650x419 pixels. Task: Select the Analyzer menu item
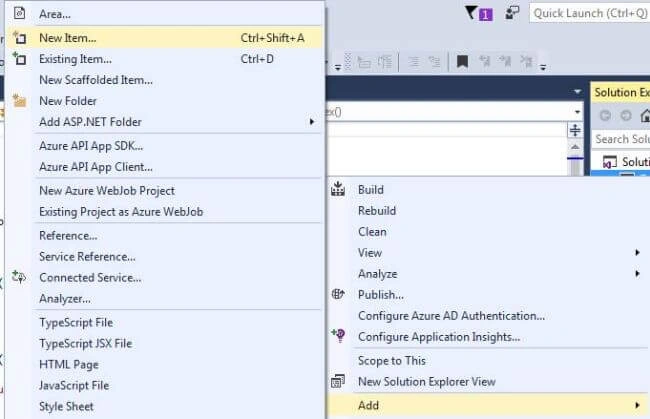click(x=164, y=299)
